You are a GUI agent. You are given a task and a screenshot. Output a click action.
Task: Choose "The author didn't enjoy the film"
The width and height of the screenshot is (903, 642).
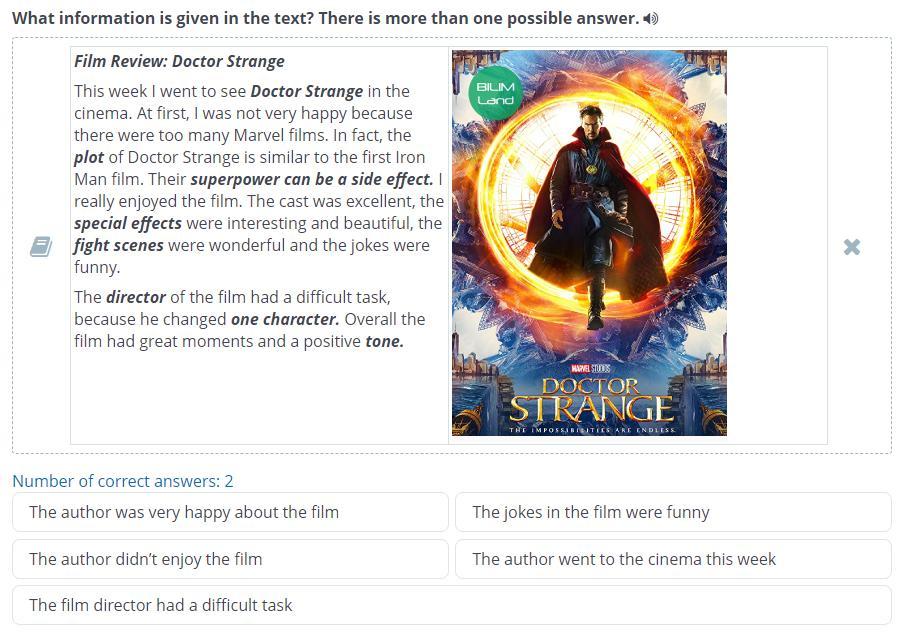click(x=230, y=559)
